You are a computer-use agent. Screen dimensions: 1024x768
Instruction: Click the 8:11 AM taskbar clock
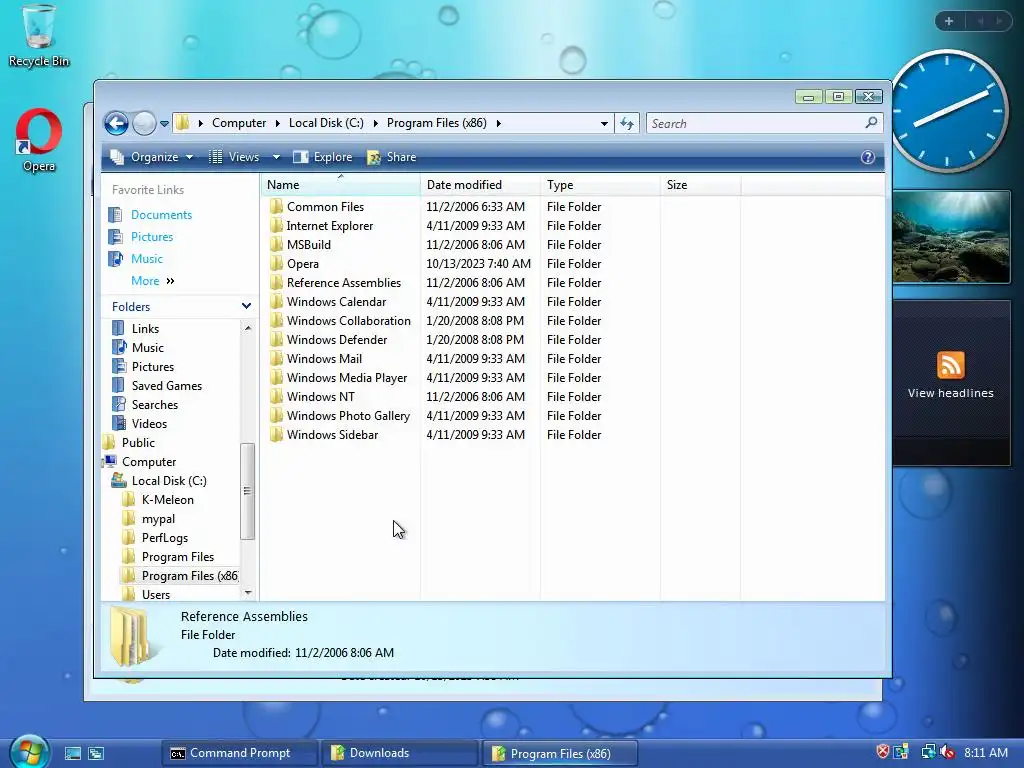click(985, 752)
